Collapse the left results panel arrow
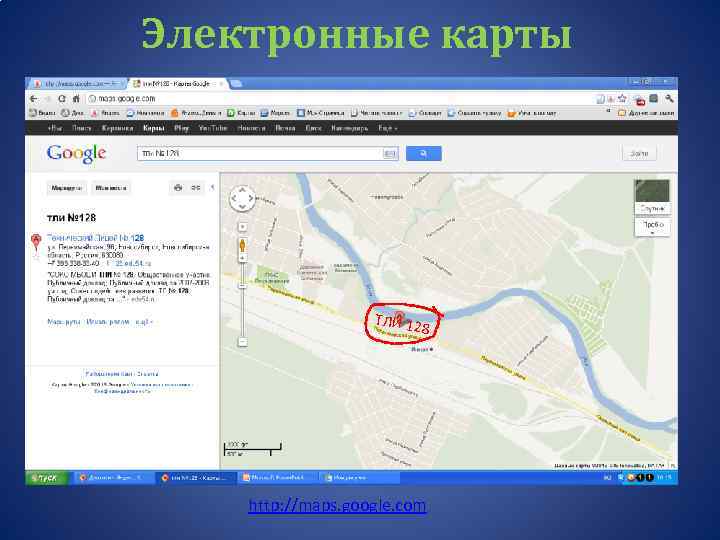Screen dimensions: 720x540 212,187
